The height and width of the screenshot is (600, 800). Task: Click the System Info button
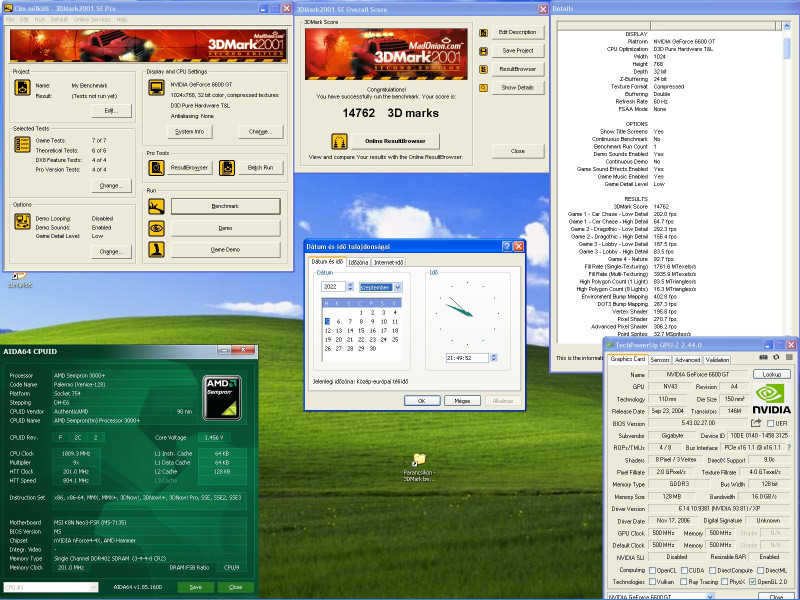[x=190, y=132]
